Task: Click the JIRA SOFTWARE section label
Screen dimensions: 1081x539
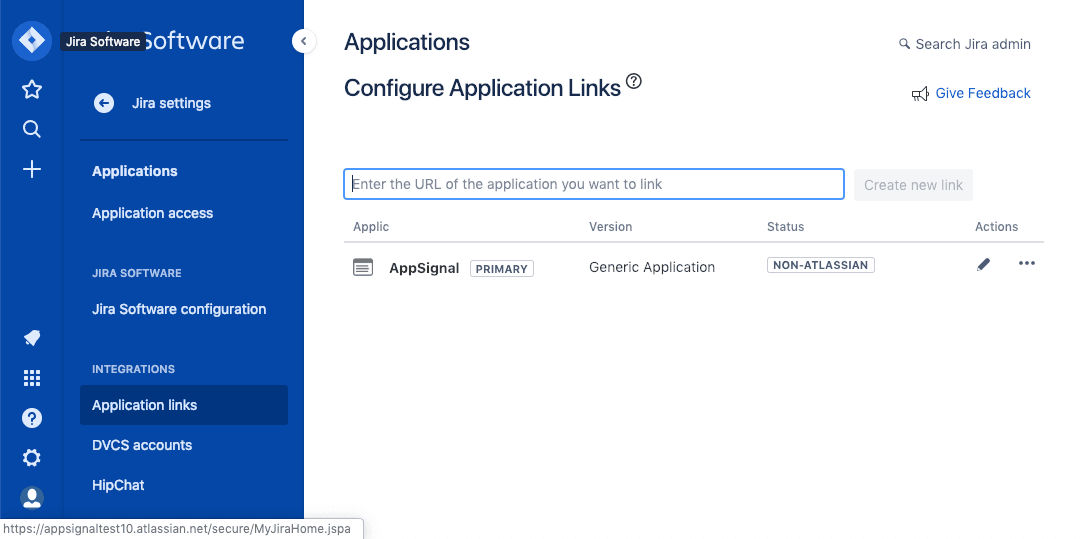Action: point(137,274)
